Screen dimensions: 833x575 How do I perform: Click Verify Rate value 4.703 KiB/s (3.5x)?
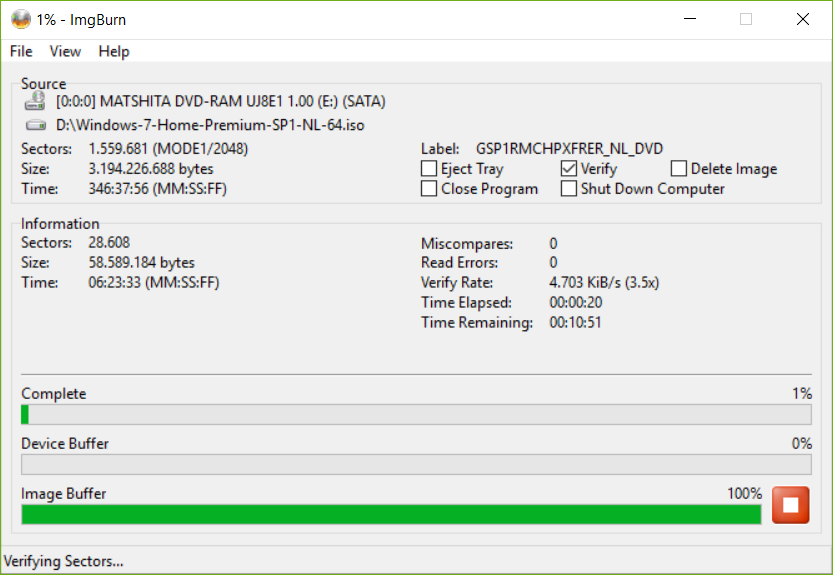pos(604,282)
